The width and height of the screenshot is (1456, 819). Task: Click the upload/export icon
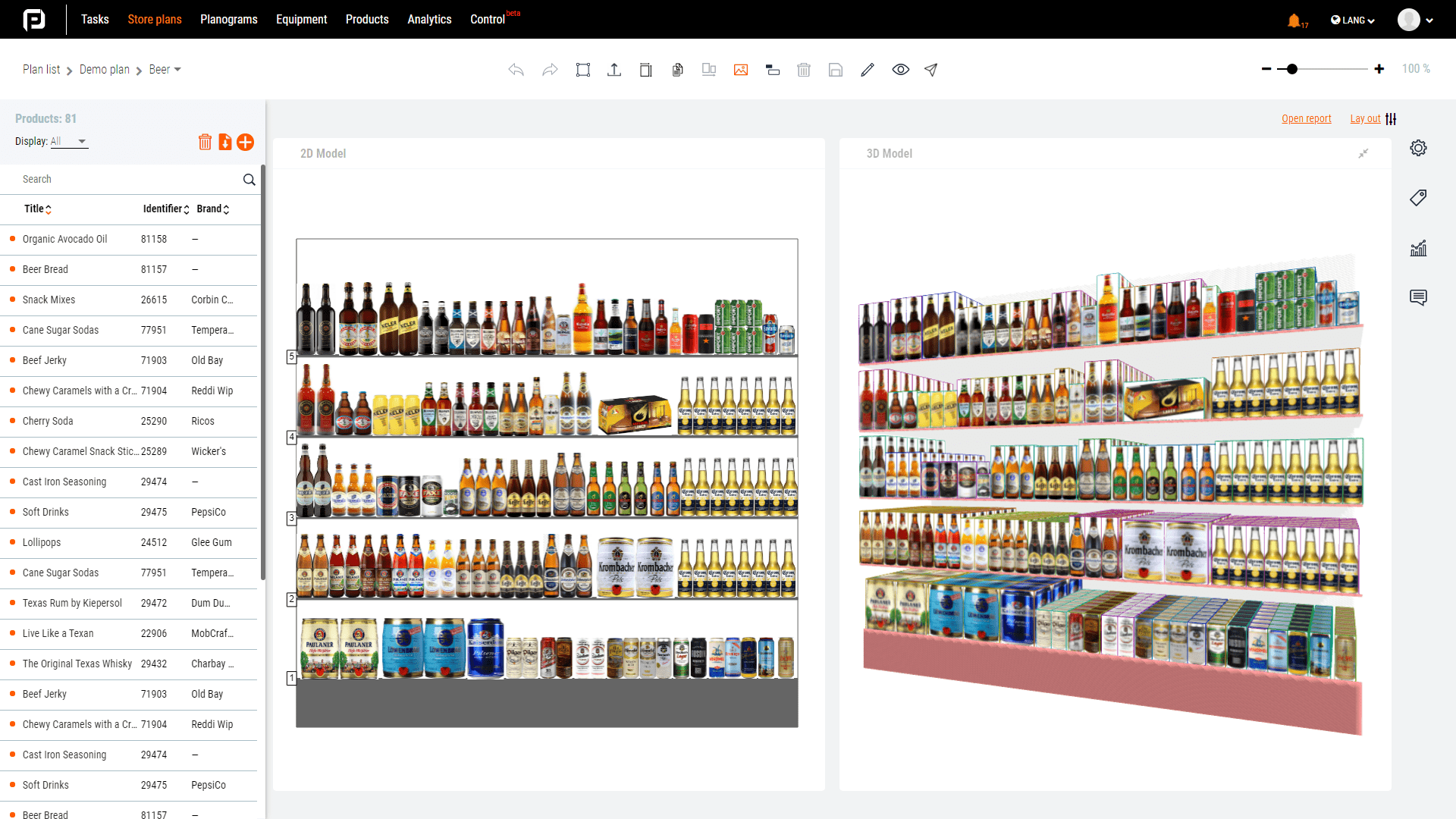[x=613, y=69]
